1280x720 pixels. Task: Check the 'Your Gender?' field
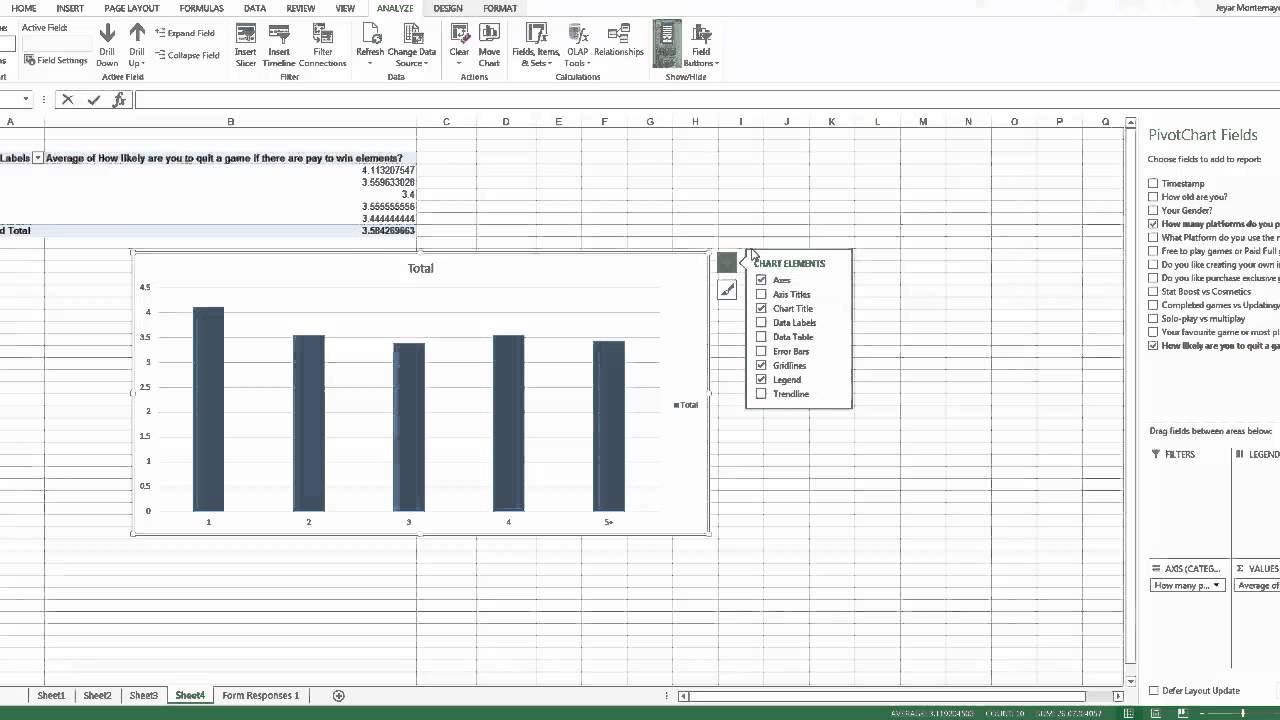click(1153, 210)
